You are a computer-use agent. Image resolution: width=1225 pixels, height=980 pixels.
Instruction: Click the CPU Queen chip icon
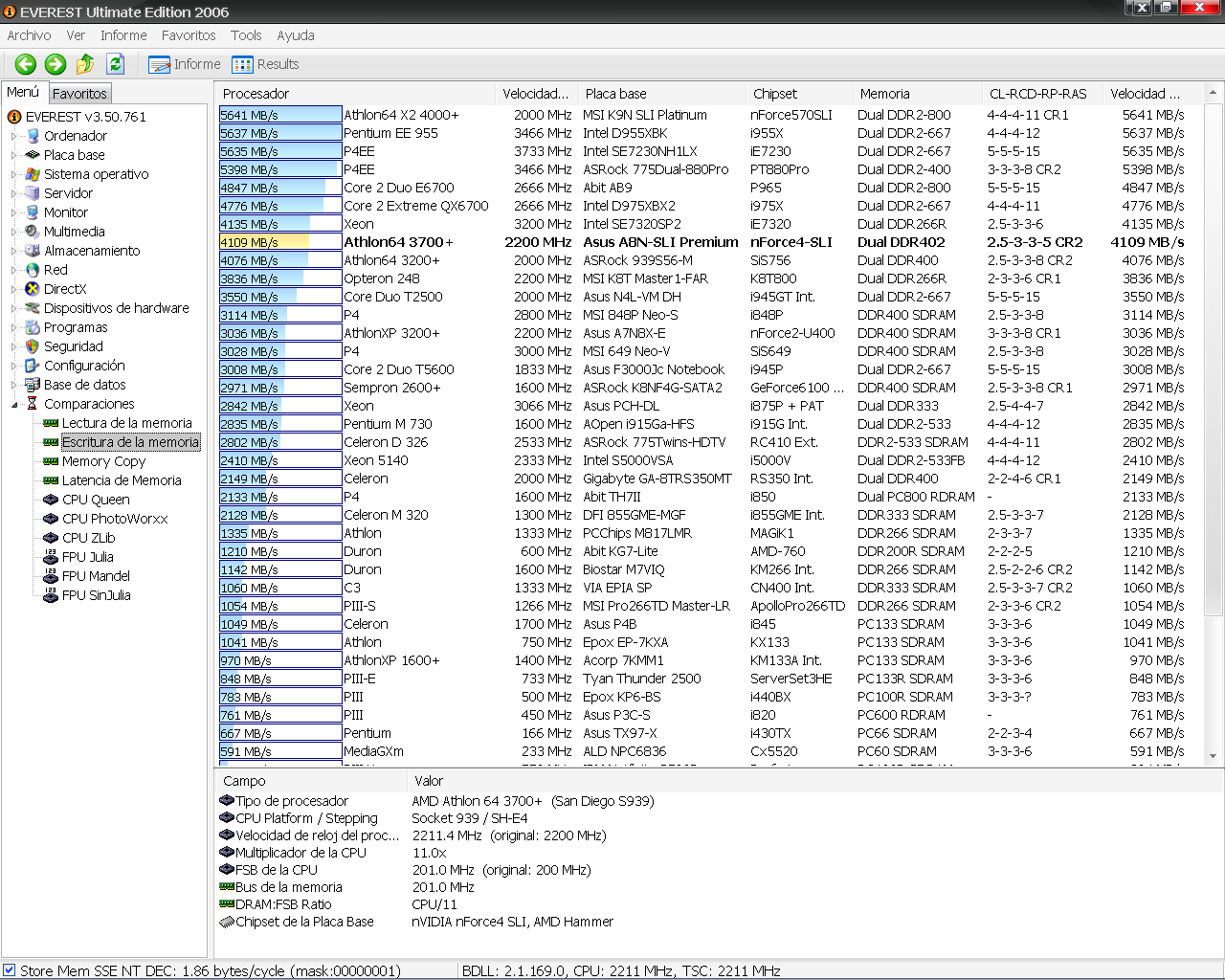click(51, 500)
